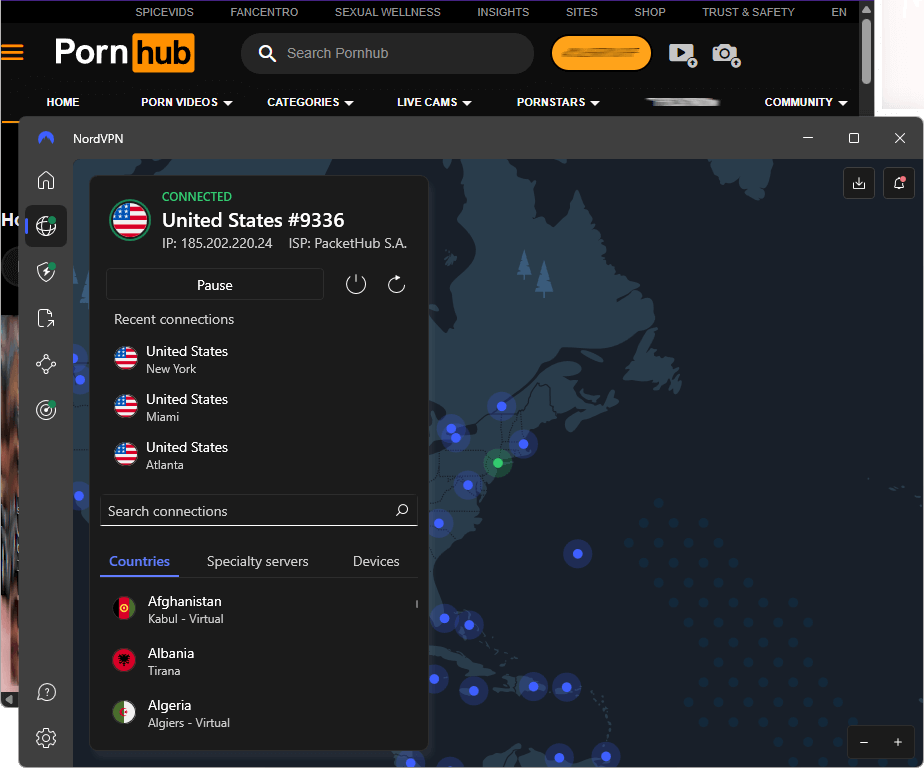Click the Afghanistan flag icon

(124, 608)
